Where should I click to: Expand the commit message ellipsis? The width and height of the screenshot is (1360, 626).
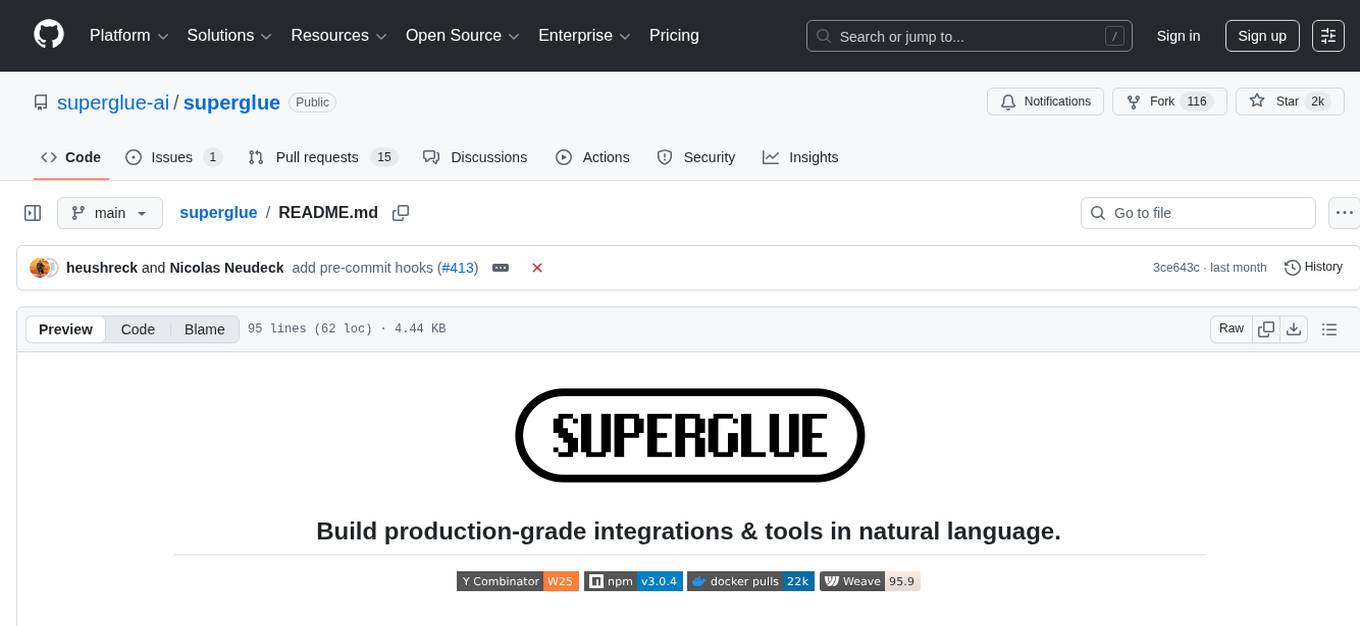[500, 267]
